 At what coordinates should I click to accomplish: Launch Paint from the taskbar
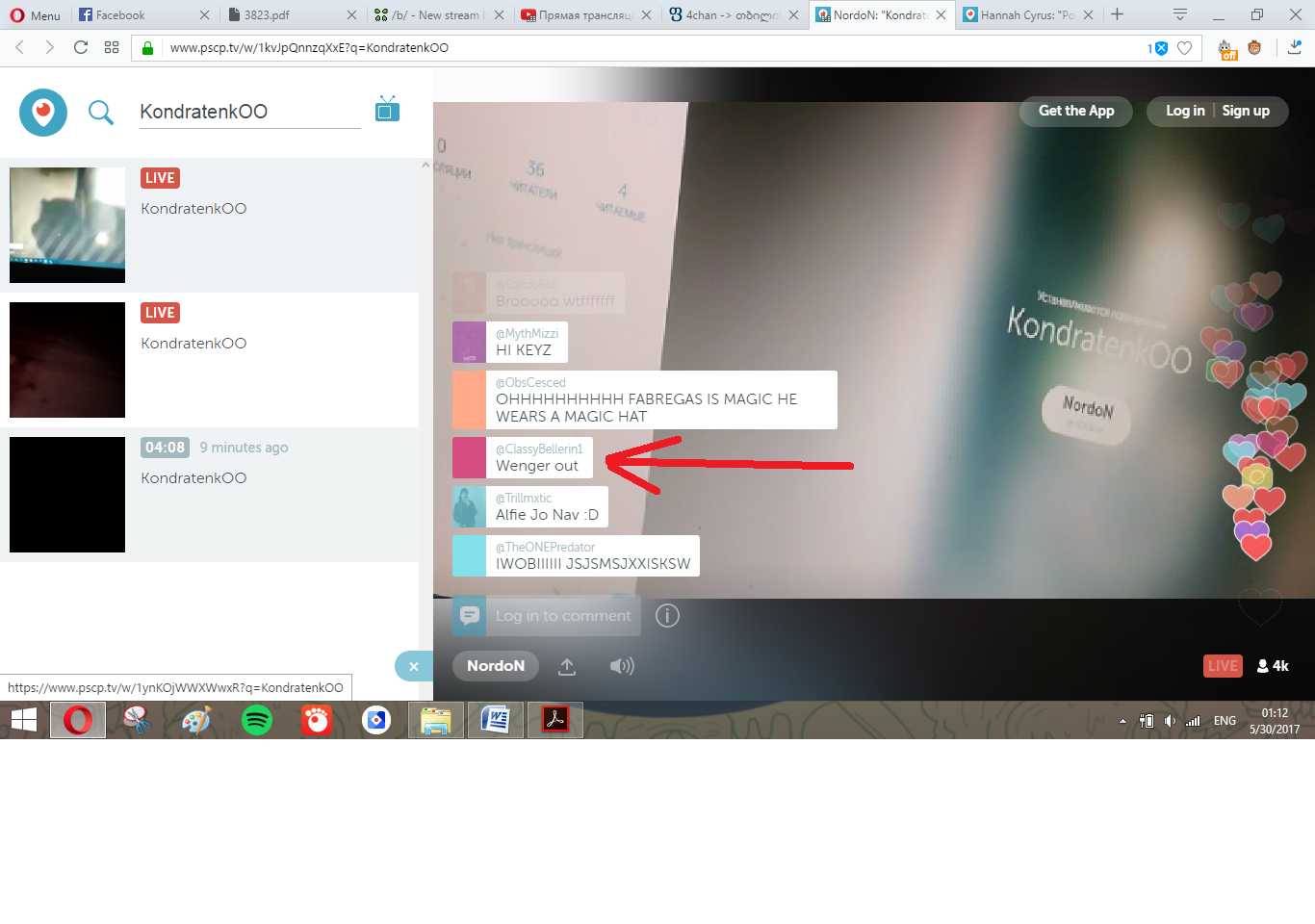197,720
